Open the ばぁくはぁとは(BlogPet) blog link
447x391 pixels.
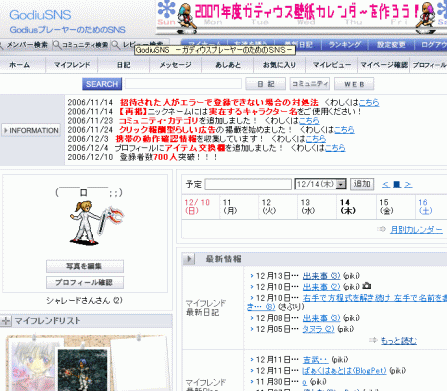[344, 371]
